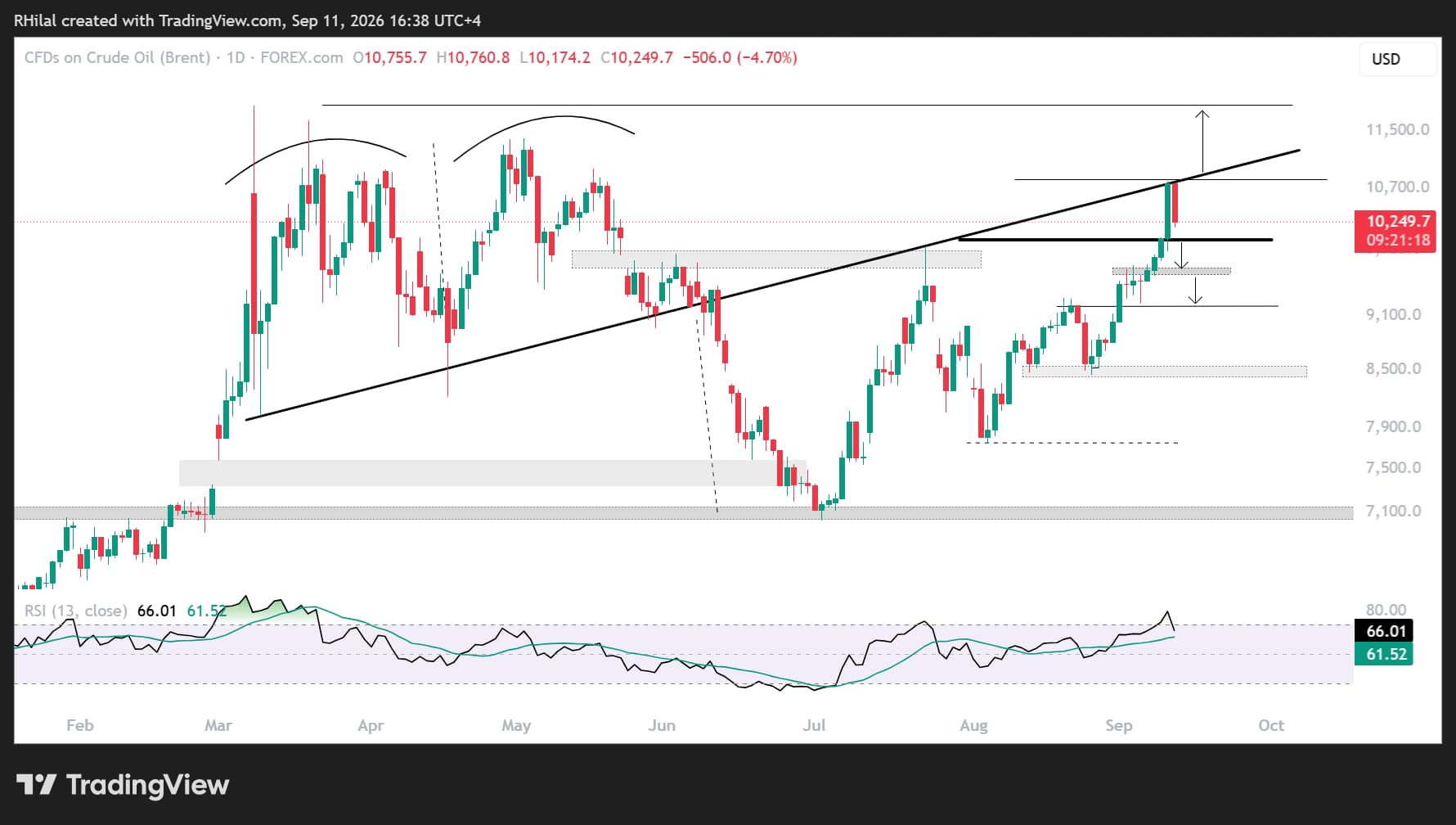
Task: Open the USD currency selector
Action: click(x=1397, y=59)
